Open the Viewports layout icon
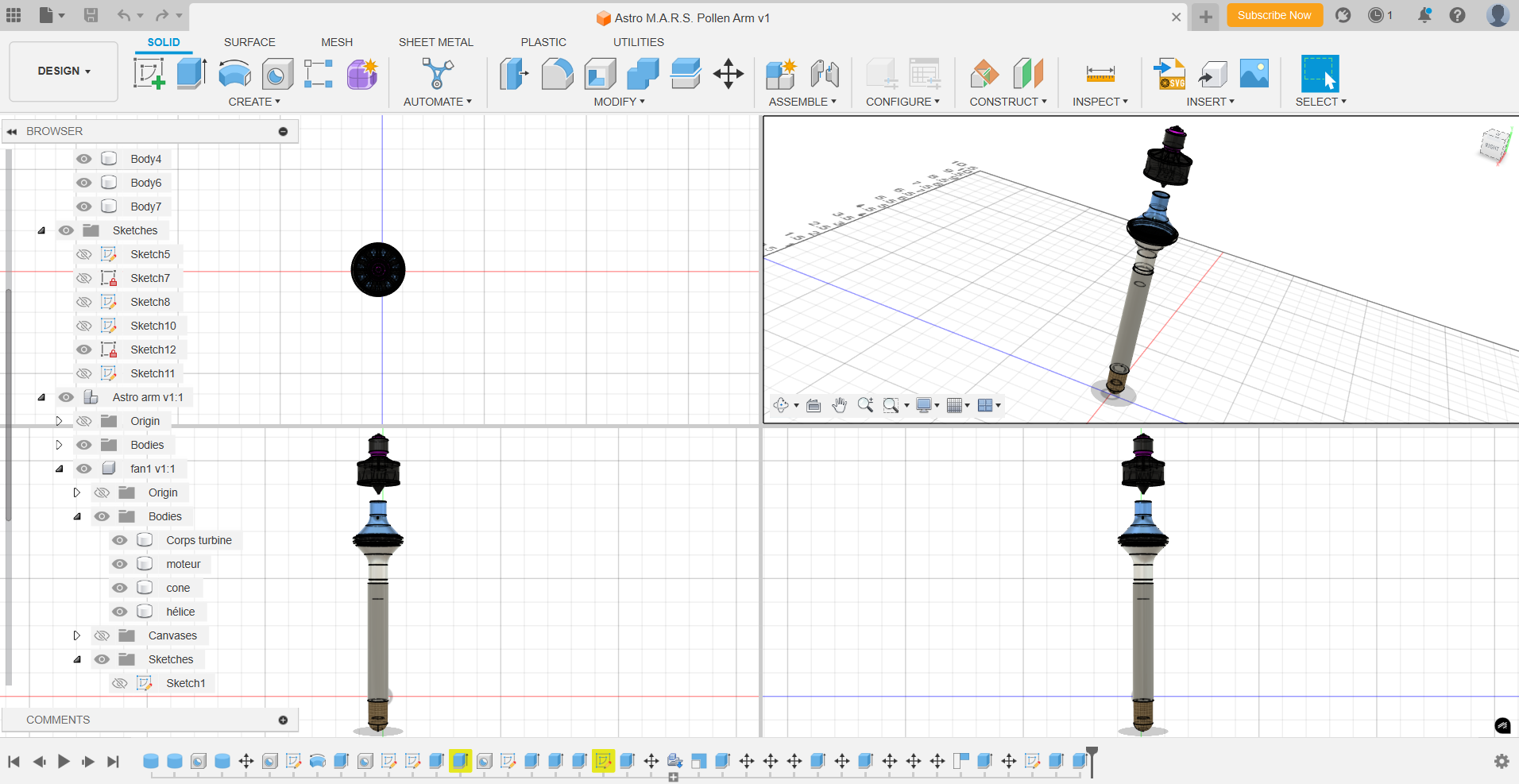Image resolution: width=1519 pixels, height=784 pixels. point(985,405)
